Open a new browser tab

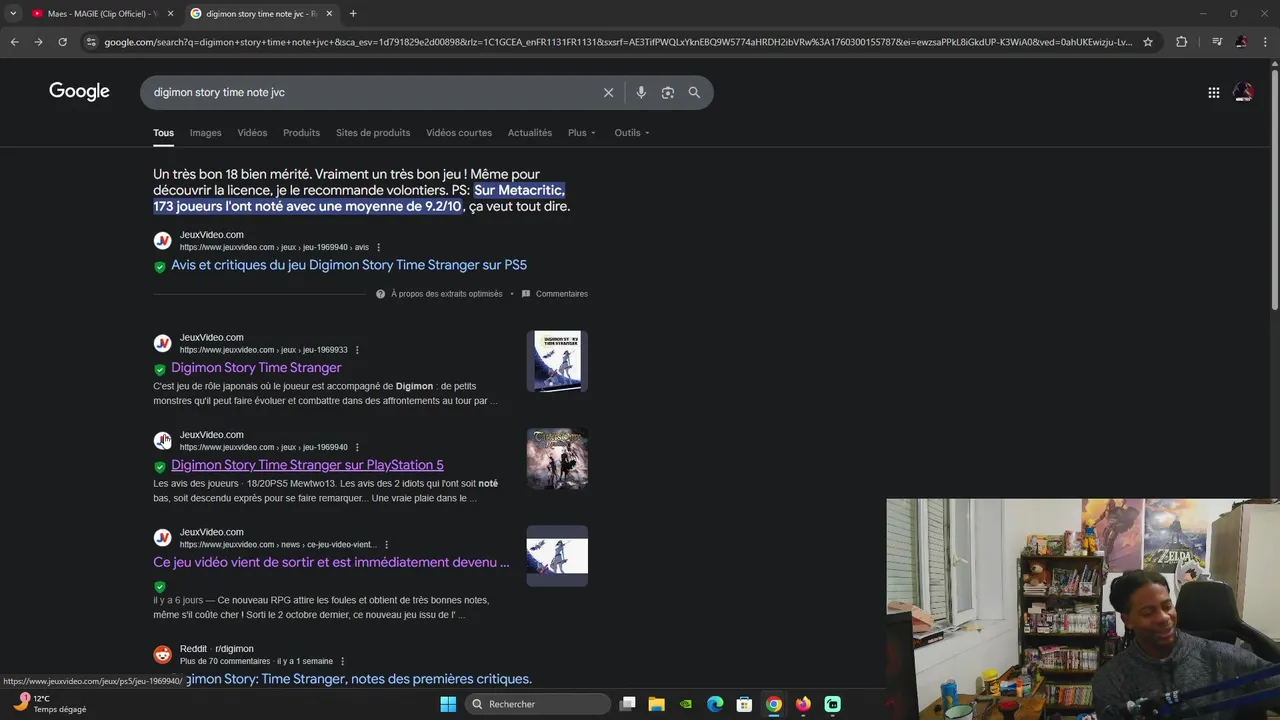point(353,13)
